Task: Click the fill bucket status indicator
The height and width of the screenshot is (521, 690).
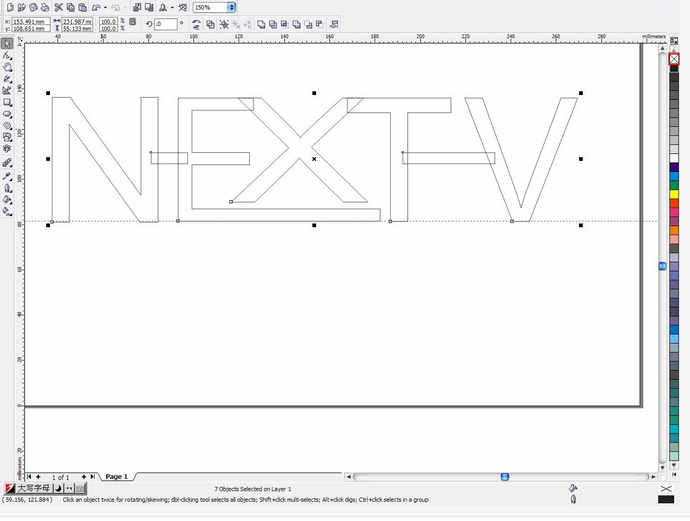Action: pos(573,488)
